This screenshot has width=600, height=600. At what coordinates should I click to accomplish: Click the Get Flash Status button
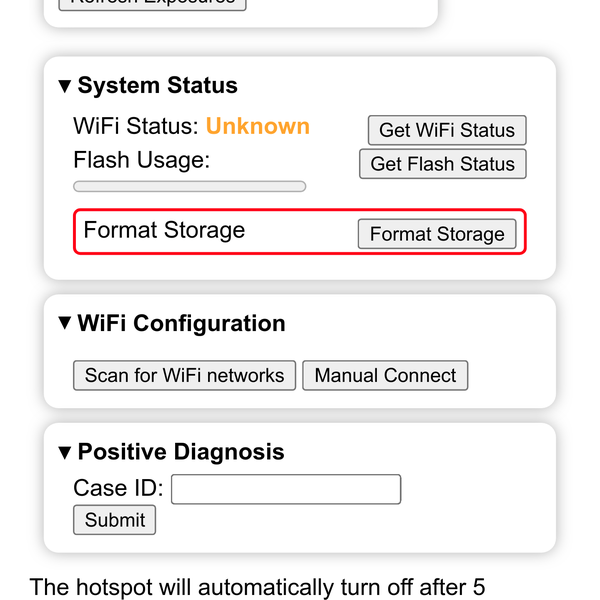click(442, 164)
